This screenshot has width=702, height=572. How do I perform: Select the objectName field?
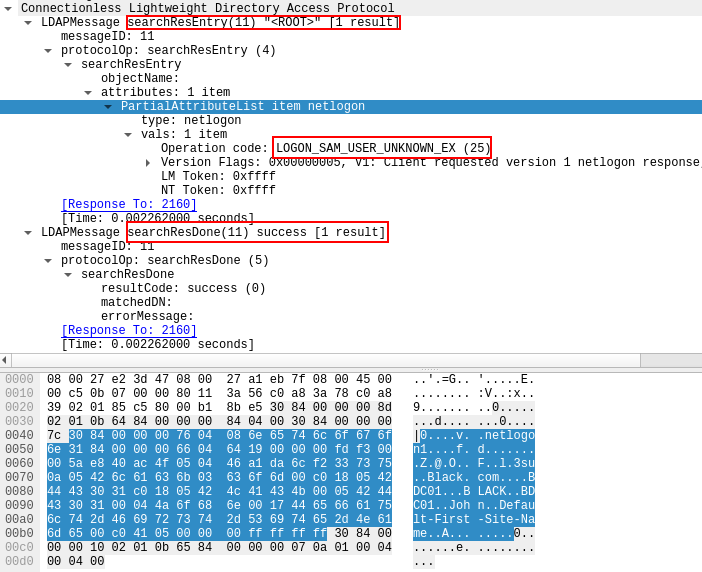tap(140, 78)
